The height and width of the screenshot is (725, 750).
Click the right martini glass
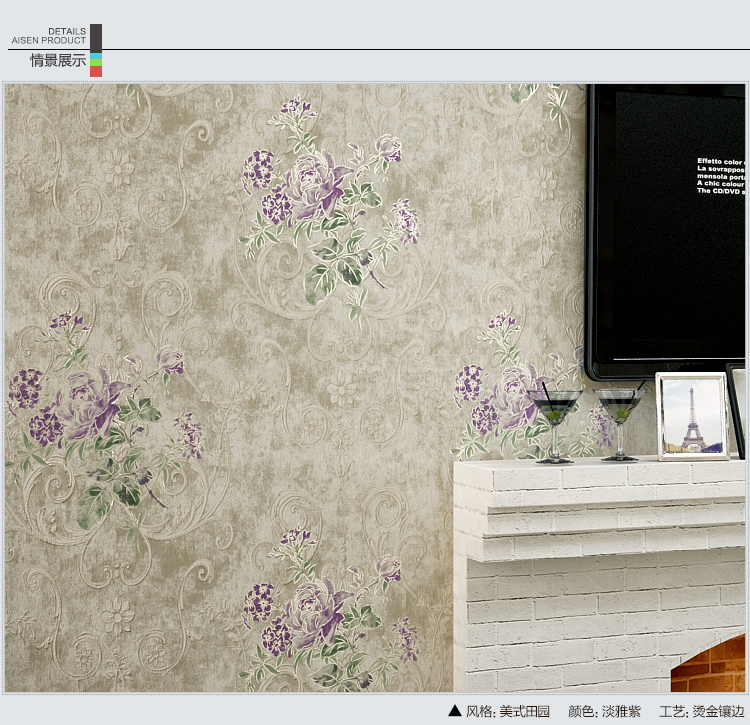click(618, 420)
